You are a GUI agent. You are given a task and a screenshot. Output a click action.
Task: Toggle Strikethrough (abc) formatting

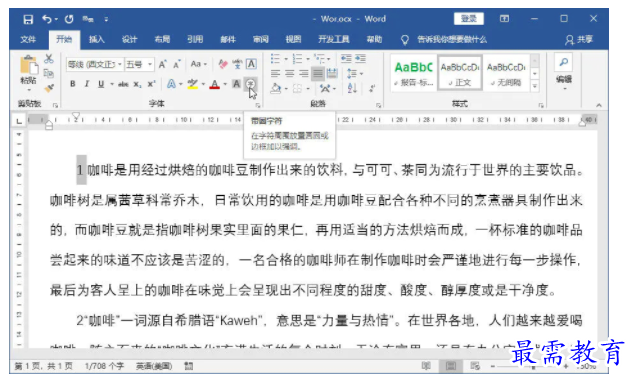coord(123,84)
